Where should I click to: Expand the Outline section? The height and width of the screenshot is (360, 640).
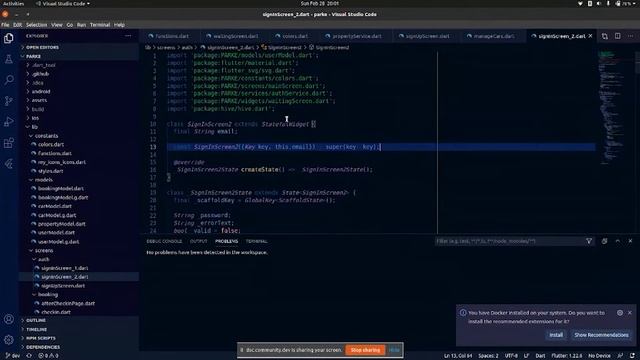[x=79, y=320]
